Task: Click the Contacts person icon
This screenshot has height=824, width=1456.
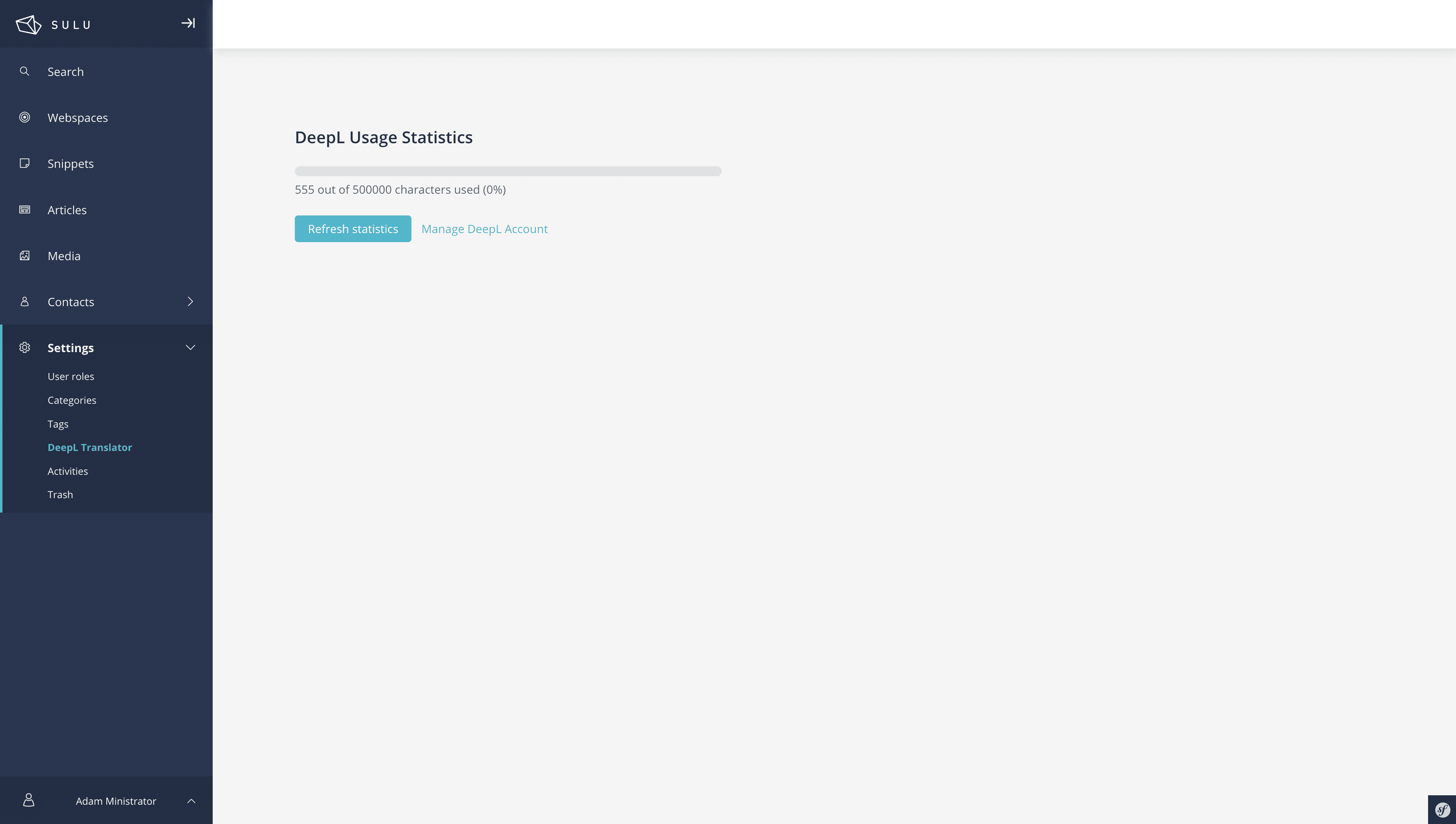Action: pos(25,302)
